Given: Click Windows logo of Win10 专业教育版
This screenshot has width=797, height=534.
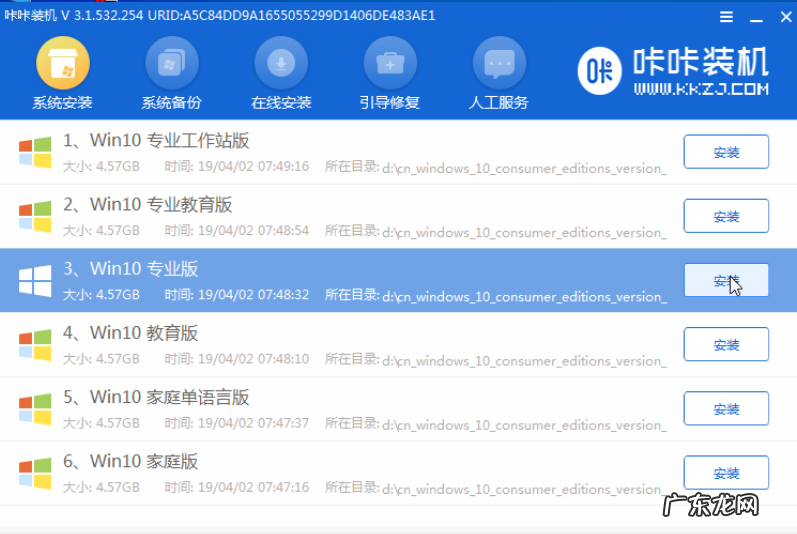Looking at the screenshot, I should [35, 217].
